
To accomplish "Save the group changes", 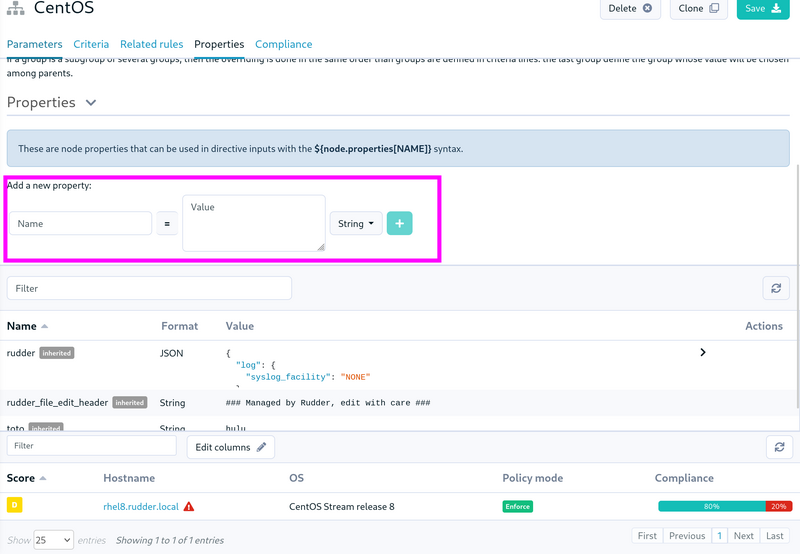I will [763, 9].
